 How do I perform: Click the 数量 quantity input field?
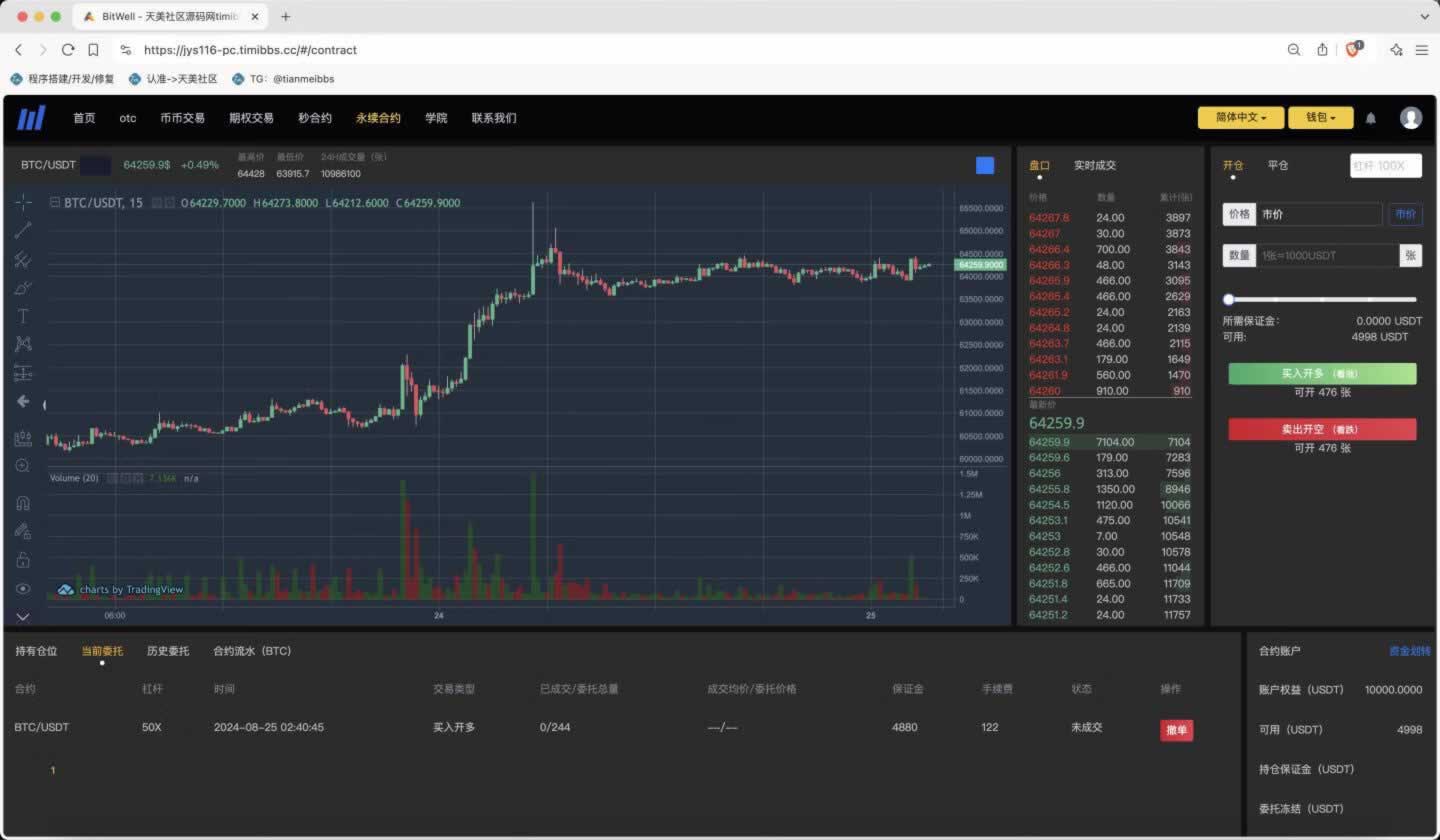[1326, 256]
